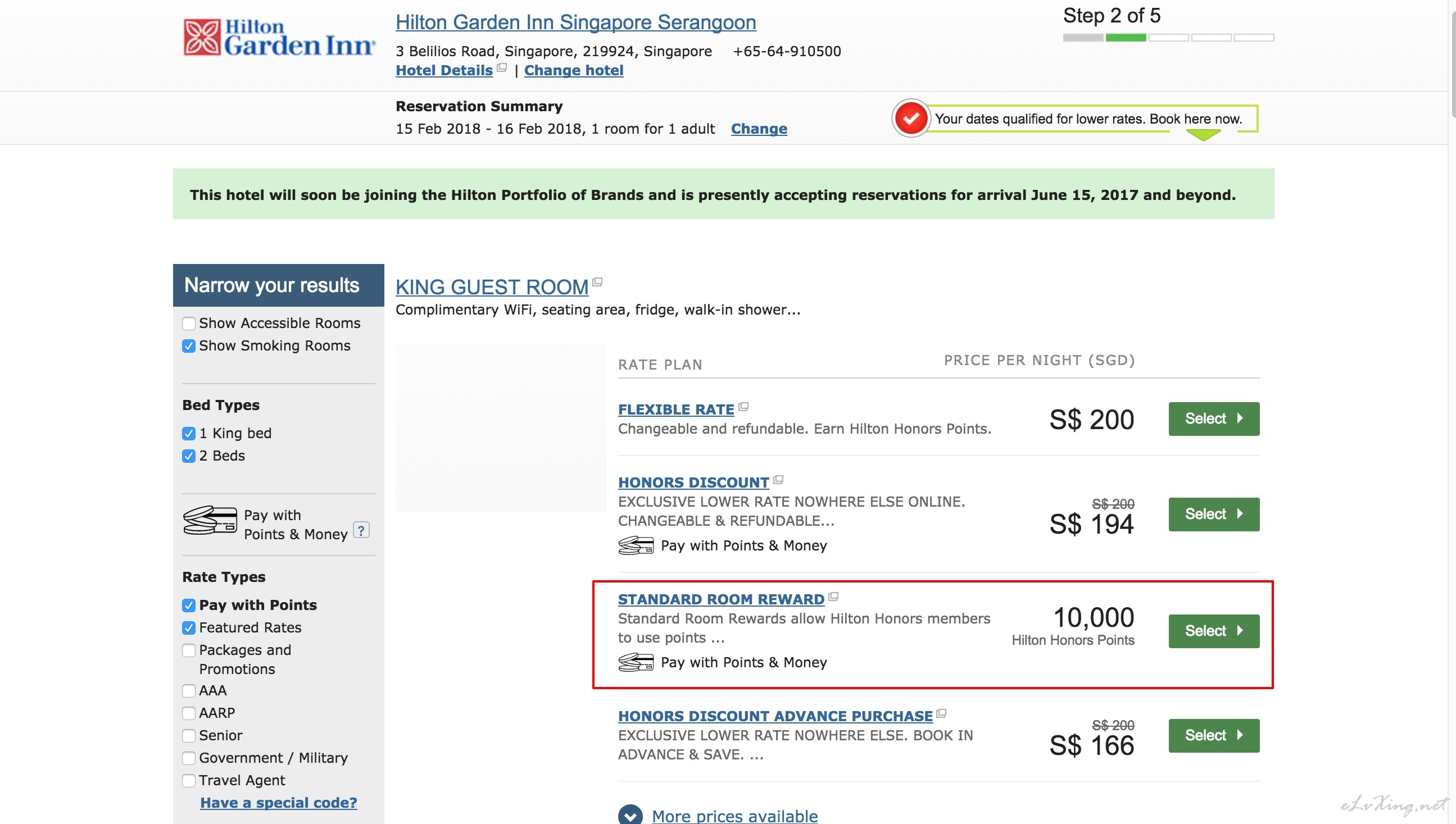Enable Packages and Promotions filter
Viewport: 1456px width, 824px height.
(188, 651)
